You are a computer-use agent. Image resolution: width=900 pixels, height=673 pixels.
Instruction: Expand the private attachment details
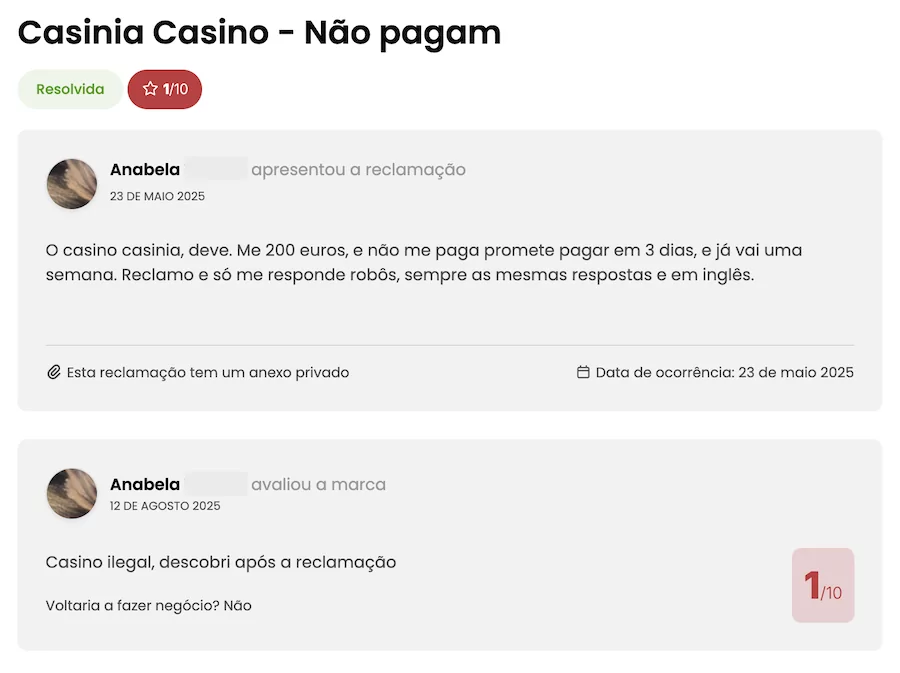coord(205,372)
